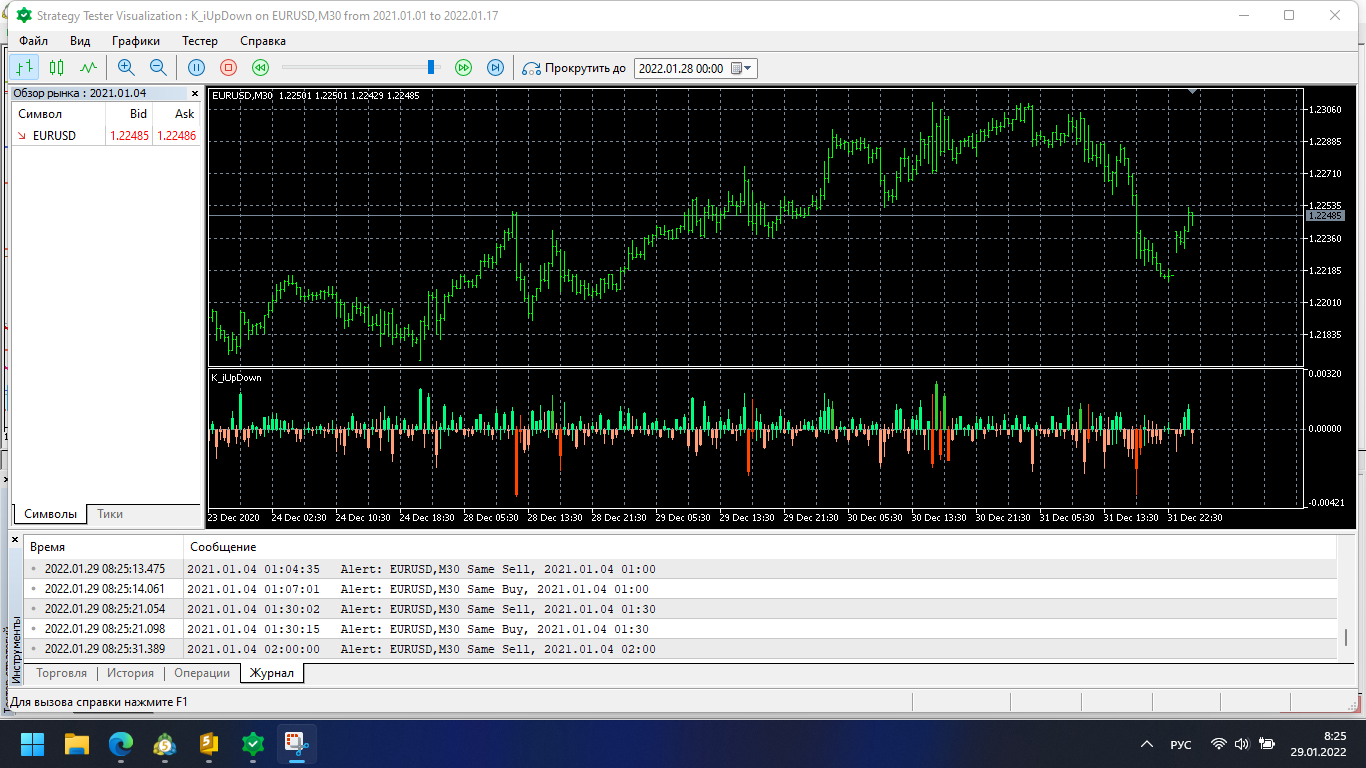The height and width of the screenshot is (768, 1366).
Task: Open the Тестер menu
Action: [200, 41]
